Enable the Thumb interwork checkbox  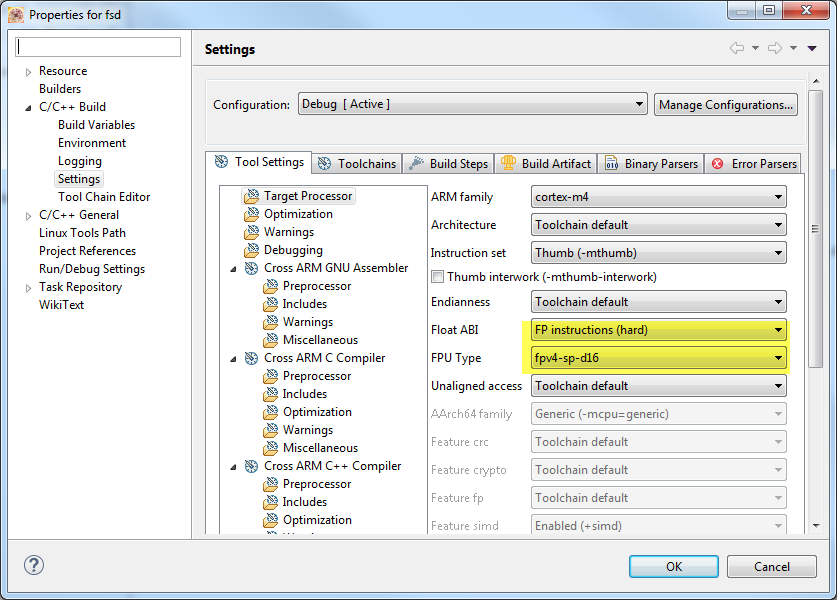(437, 277)
